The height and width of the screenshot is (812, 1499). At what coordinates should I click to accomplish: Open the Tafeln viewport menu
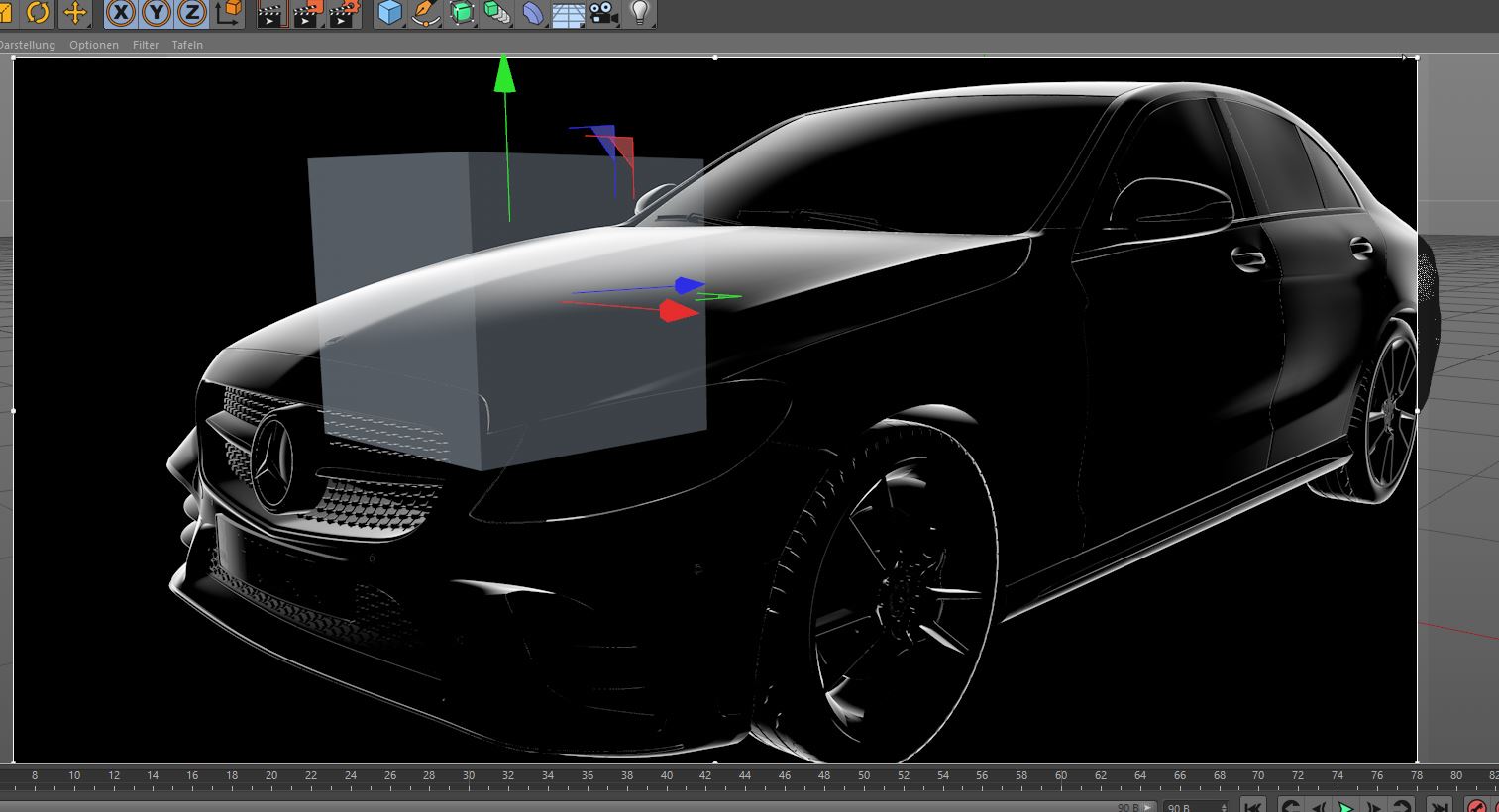tap(187, 45)
